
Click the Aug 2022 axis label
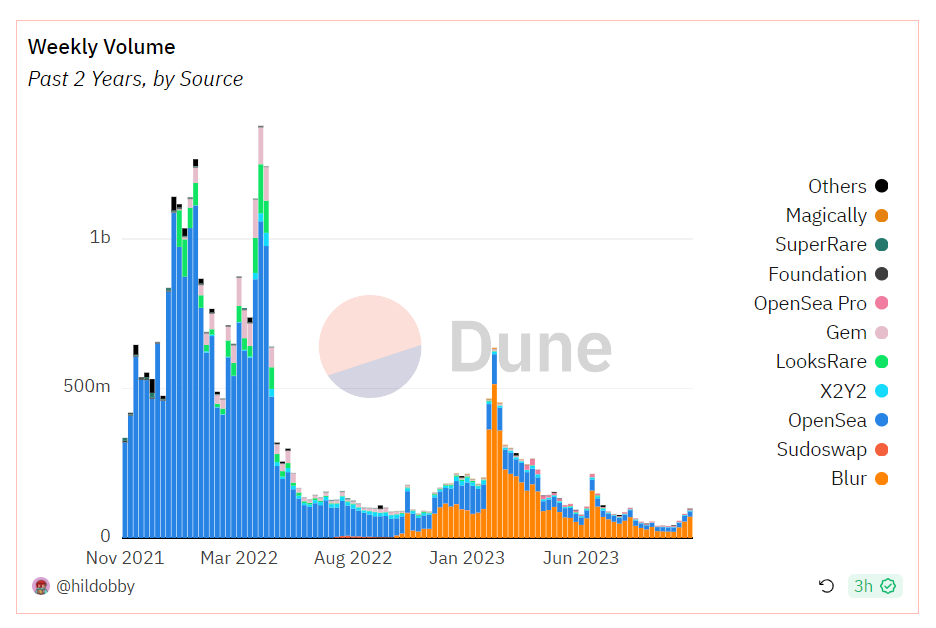(x=353, y=558)
